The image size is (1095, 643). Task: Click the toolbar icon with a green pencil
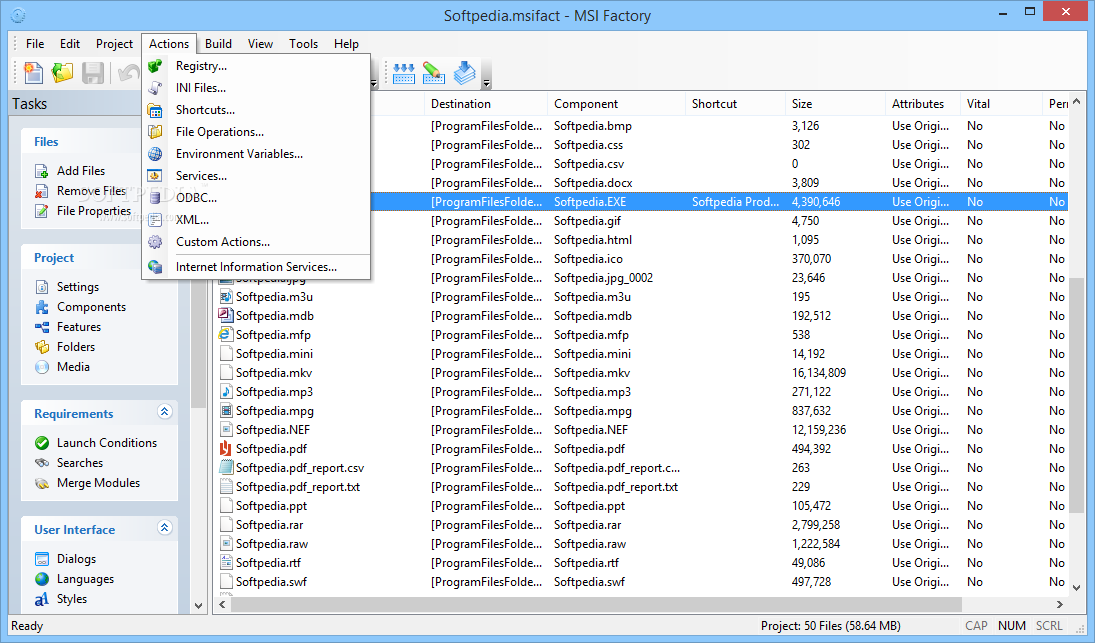(x=434, y=73)
